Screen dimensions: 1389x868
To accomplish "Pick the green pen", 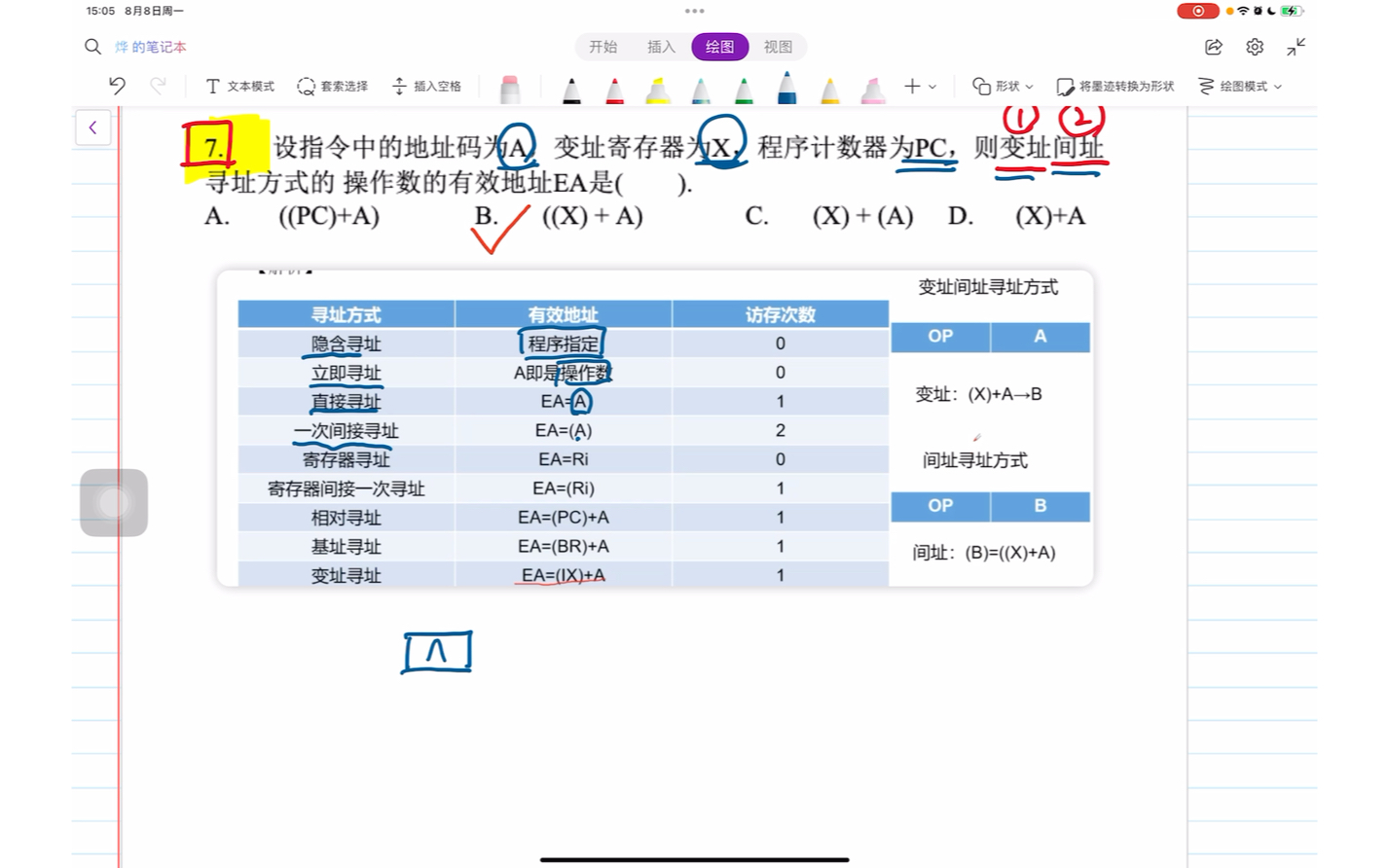I will 744,90.
